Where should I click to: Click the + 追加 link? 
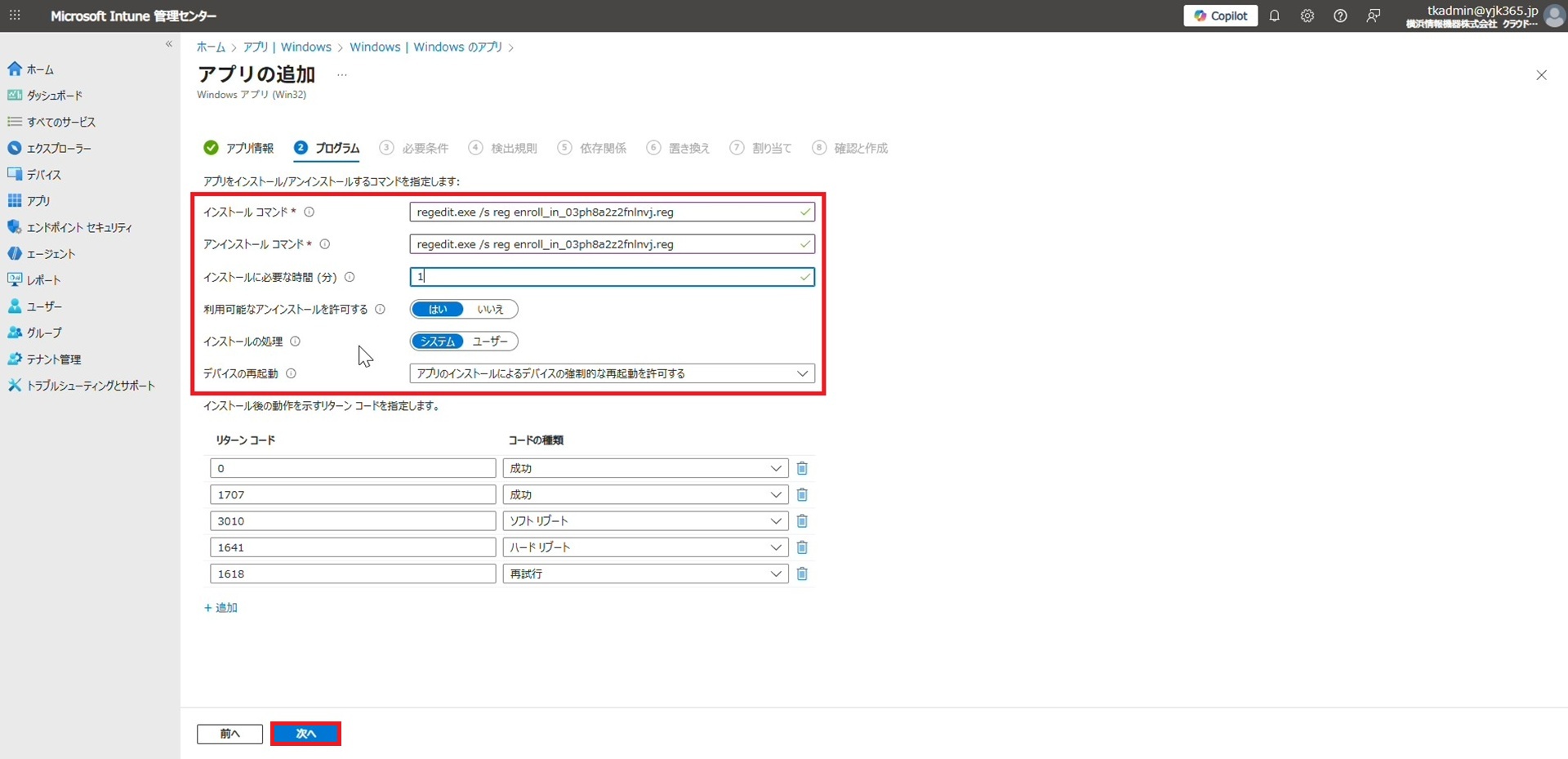click(x=220, y=608)
